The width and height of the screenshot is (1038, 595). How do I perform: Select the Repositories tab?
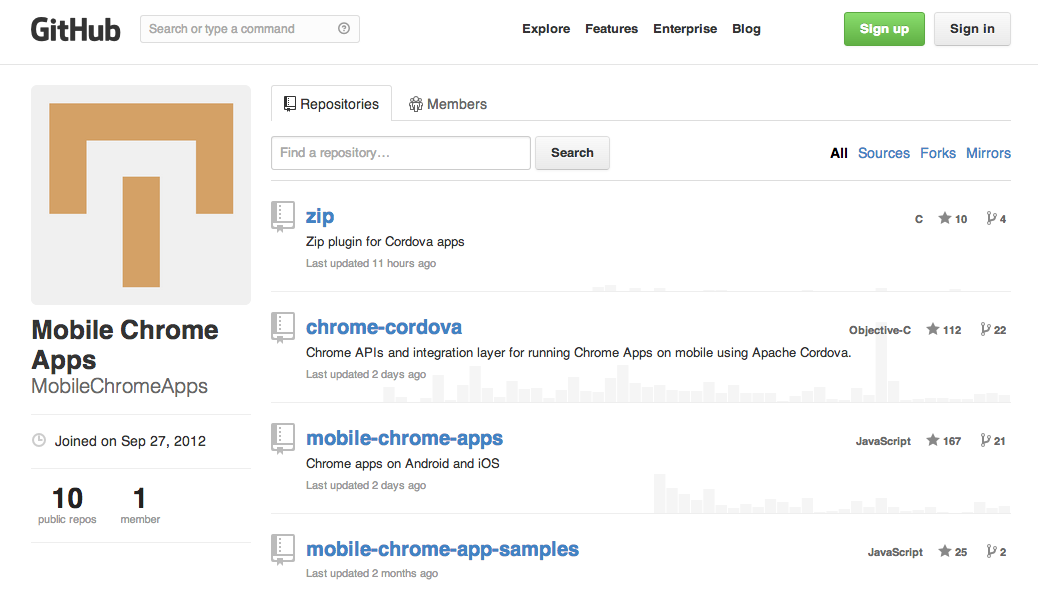point(331,104)
